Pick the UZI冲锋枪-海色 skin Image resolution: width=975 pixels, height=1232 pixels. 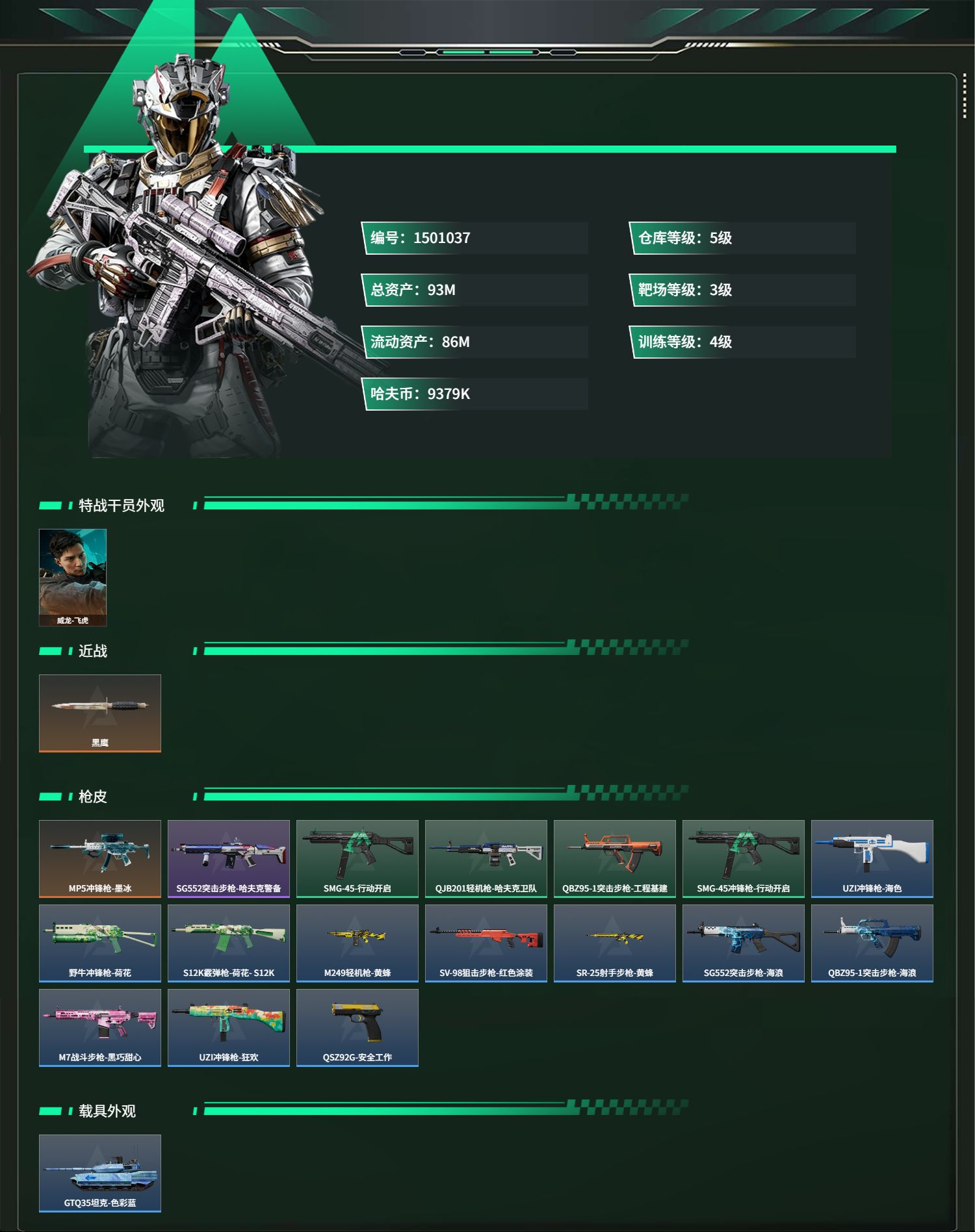pos(872,859)
